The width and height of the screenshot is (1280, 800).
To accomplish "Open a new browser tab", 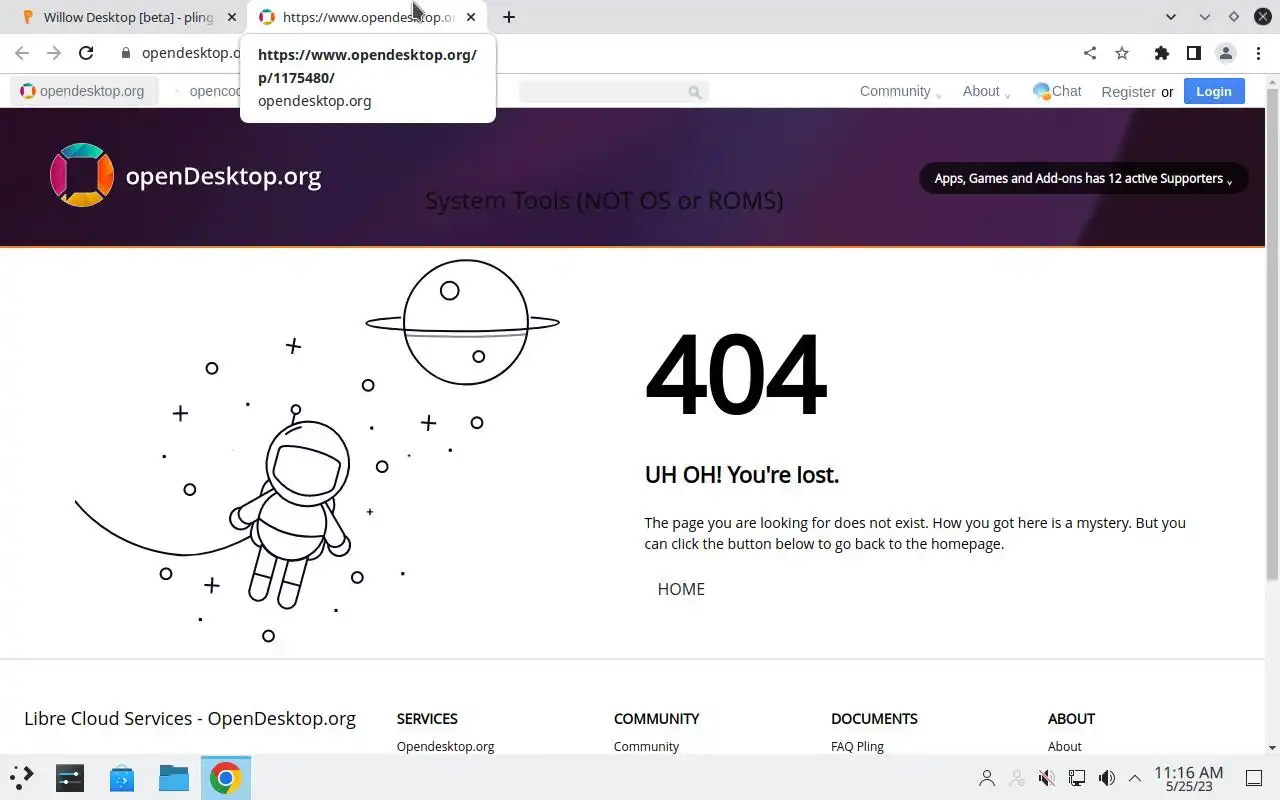I will (x=509, y=17).
